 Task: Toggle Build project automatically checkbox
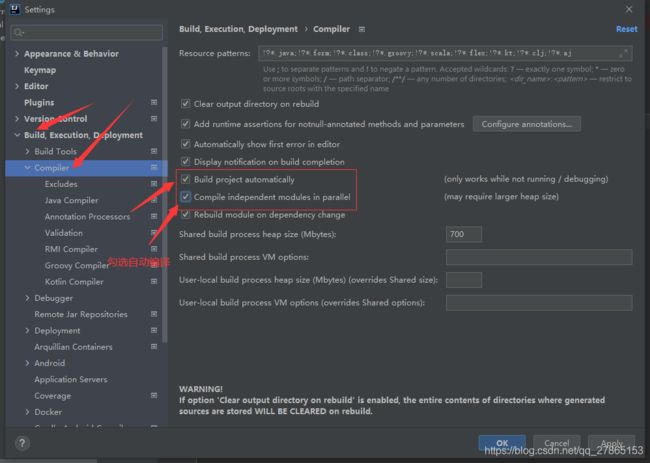185,179
